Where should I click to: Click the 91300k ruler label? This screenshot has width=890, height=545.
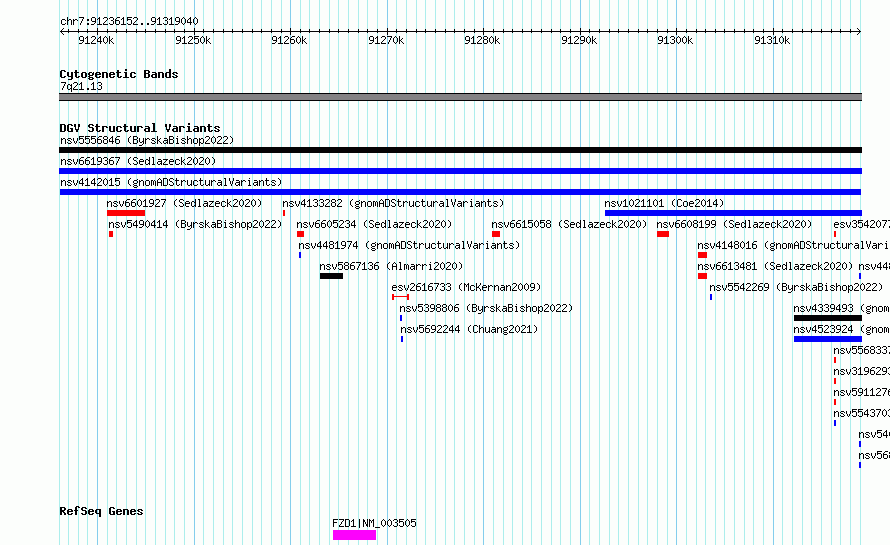pyautogui.click(x=675, y=40)
